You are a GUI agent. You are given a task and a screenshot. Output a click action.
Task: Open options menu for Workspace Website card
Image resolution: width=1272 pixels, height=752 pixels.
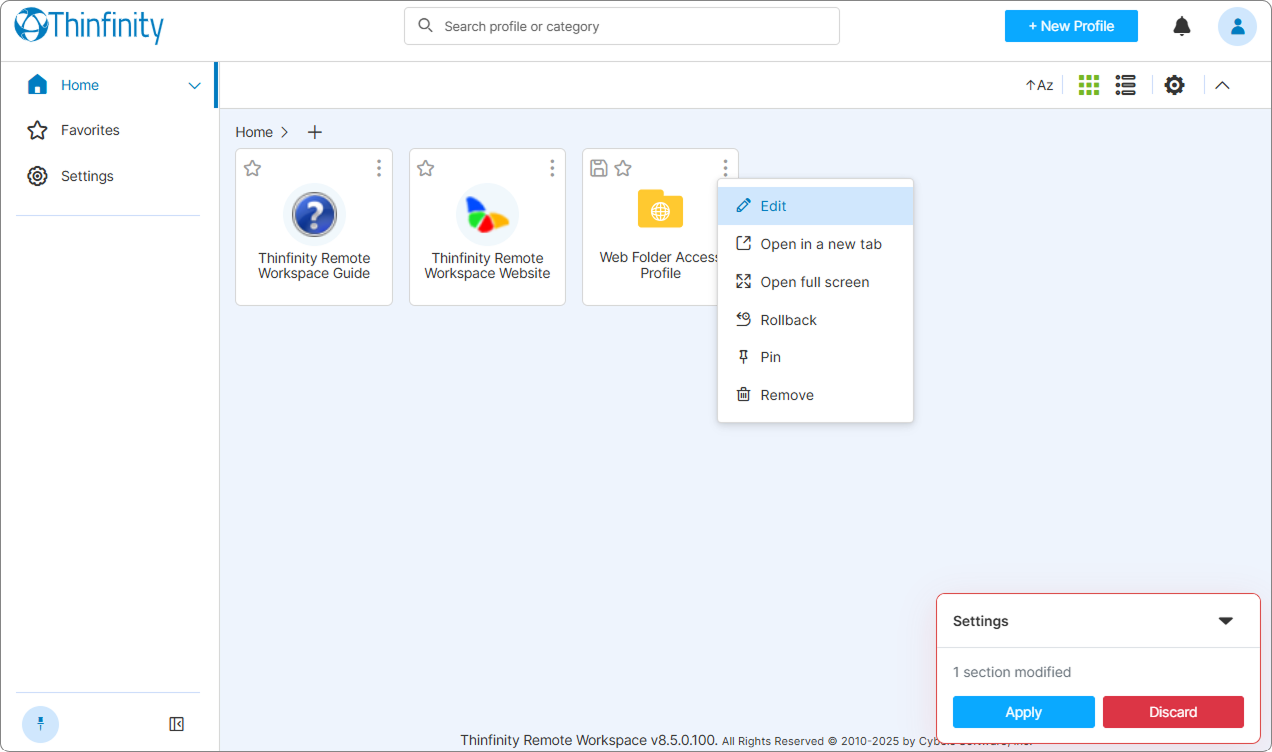tap(551, 168)
